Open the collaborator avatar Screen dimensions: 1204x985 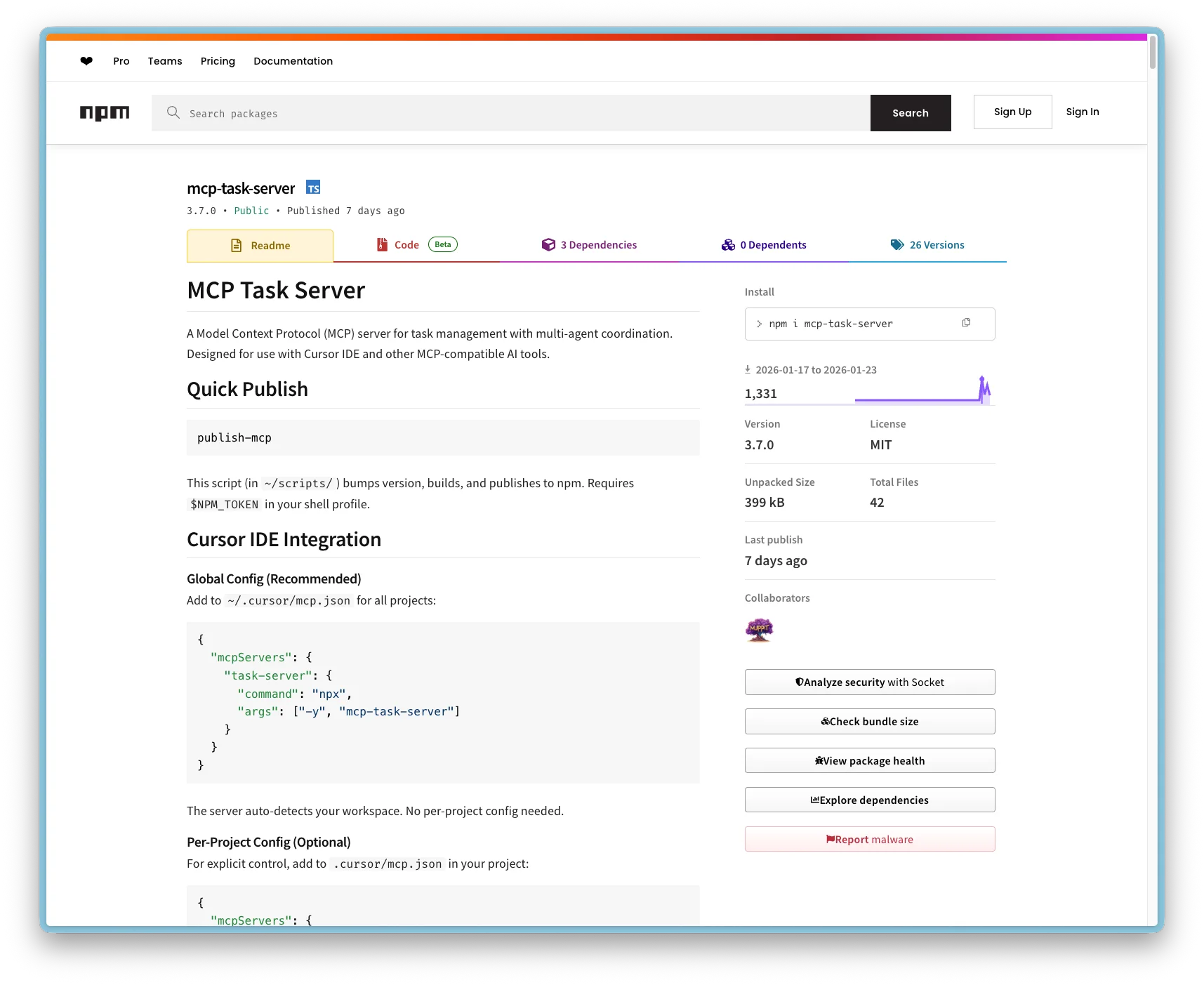tap(759, 630)
